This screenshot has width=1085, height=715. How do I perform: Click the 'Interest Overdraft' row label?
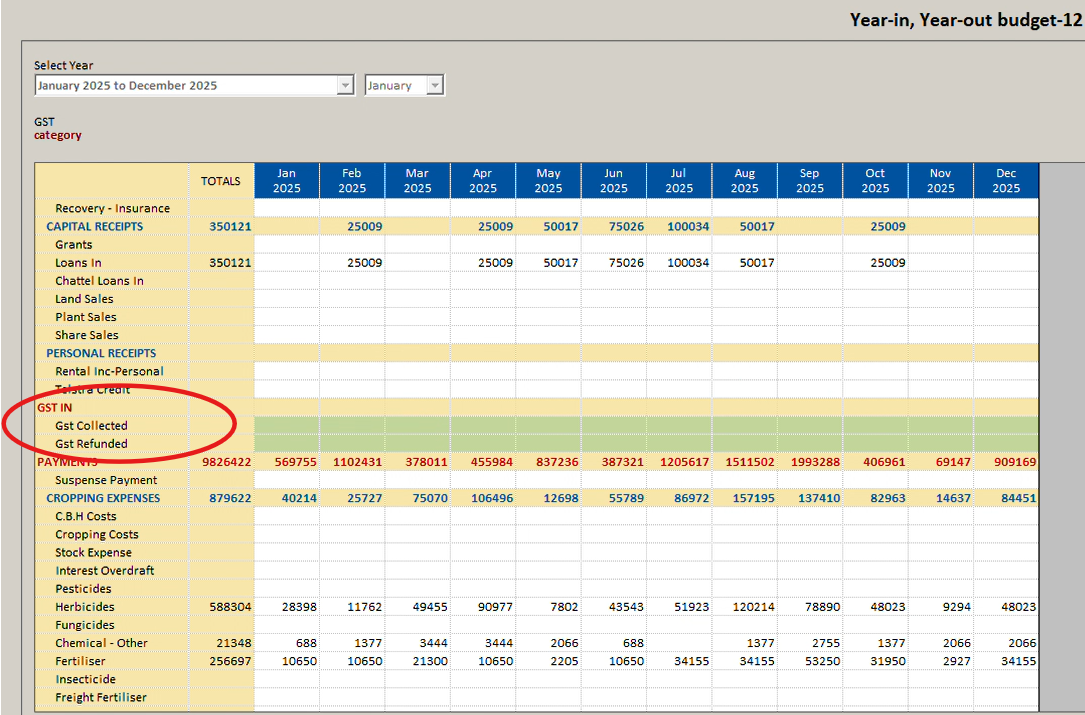(104, 570)
